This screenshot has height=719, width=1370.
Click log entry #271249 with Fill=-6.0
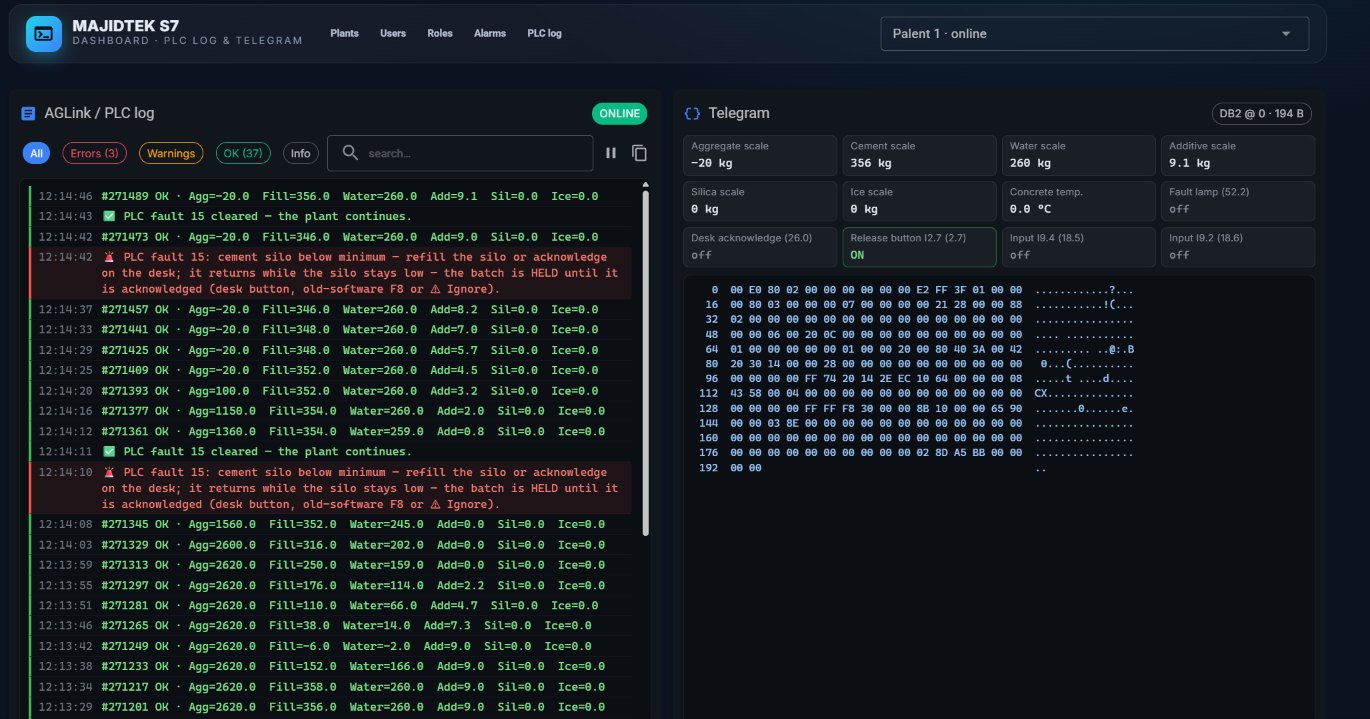pyautogui.click(x=330, y=646)
